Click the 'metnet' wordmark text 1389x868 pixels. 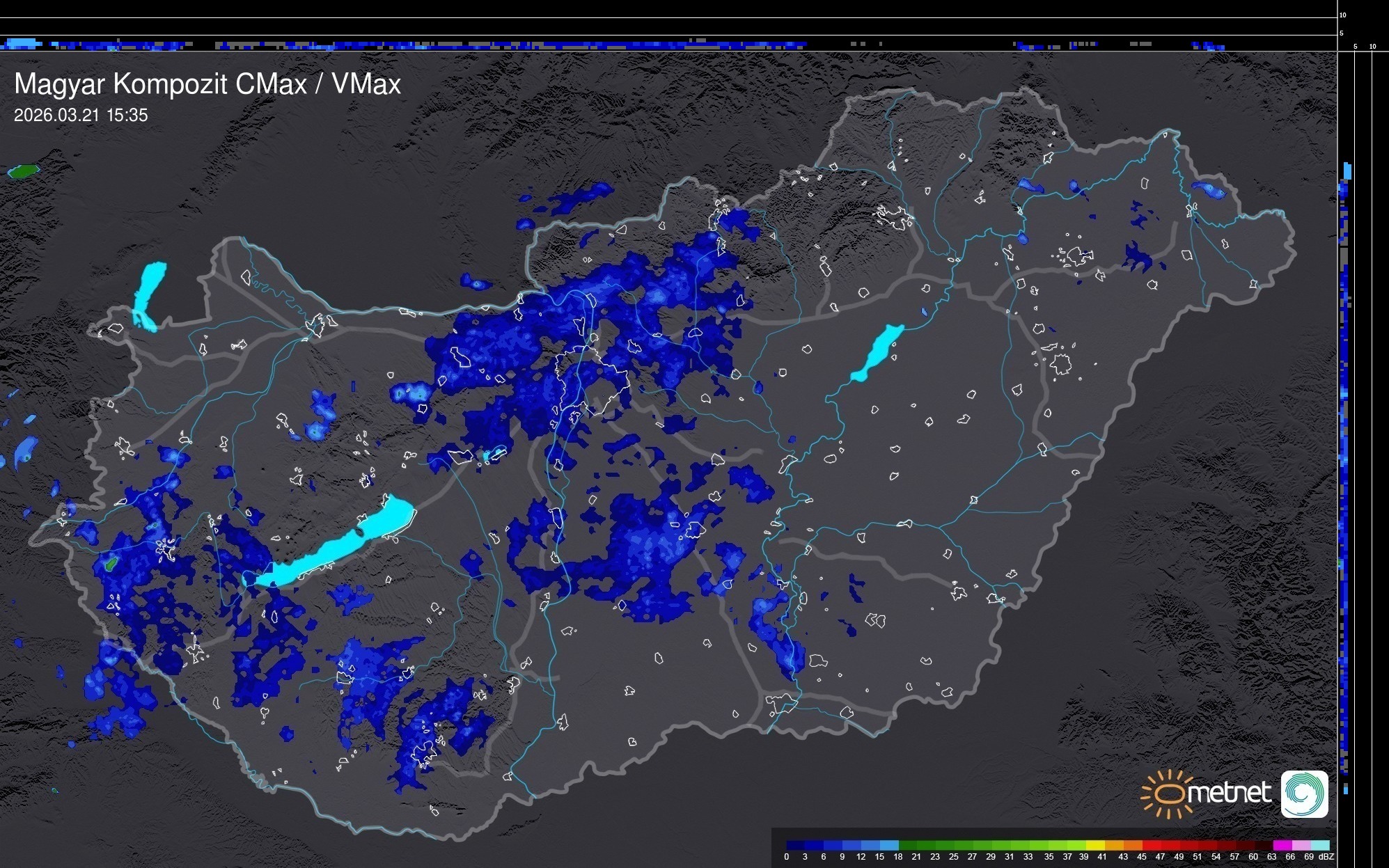(x=1230, y=793)
